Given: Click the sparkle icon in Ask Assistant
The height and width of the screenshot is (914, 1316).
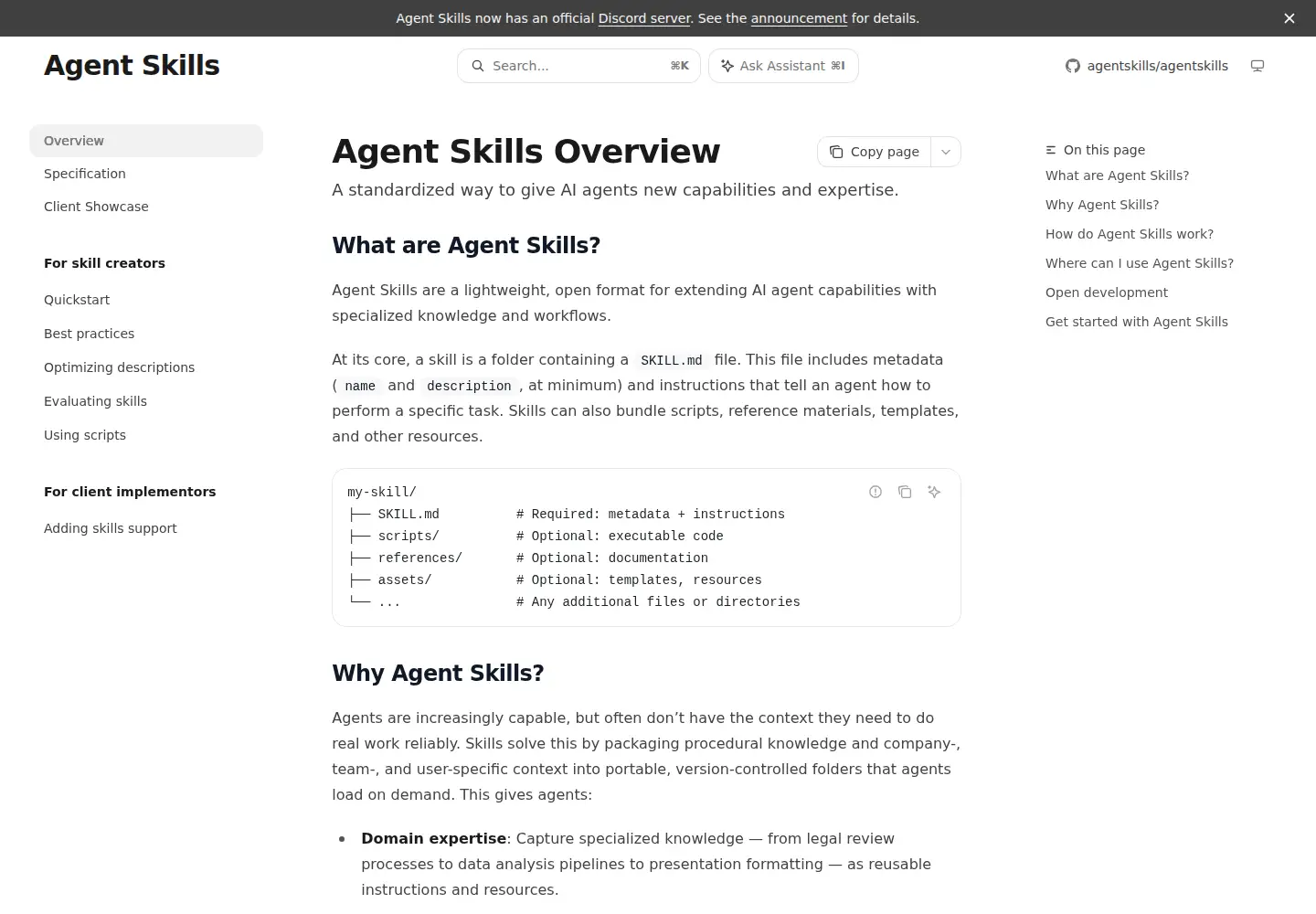Looking at the screenshot, I should 727,66.
